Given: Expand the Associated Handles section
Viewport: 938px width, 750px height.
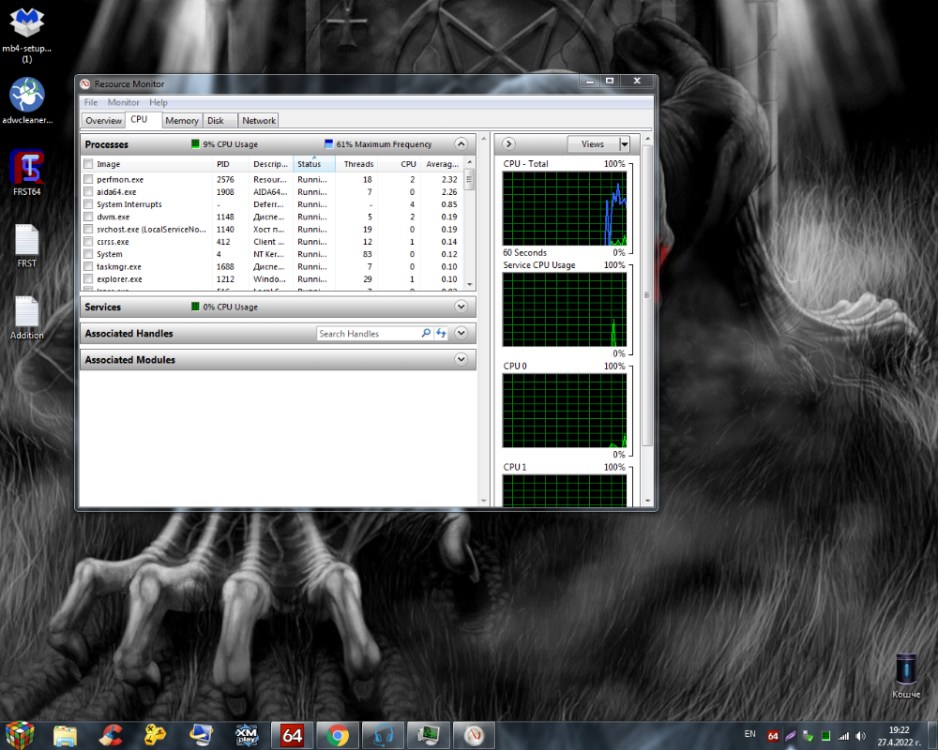Looking at the screenshot, I should tap(461, 333).
